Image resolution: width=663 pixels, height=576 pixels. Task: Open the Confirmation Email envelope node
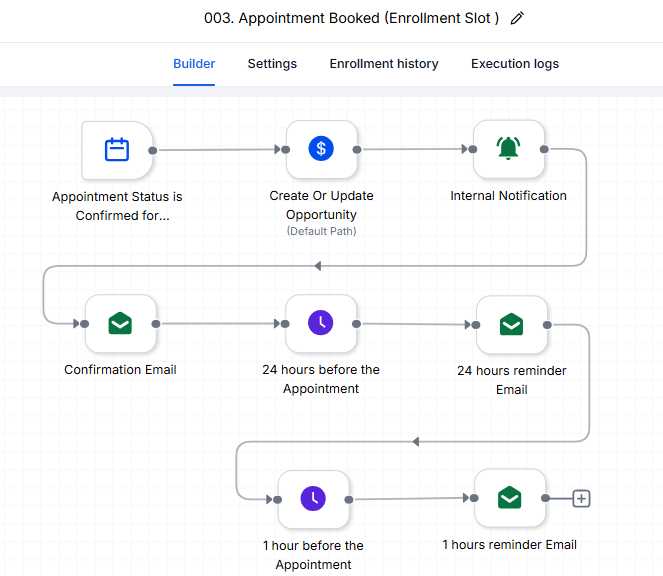(121, 324)
